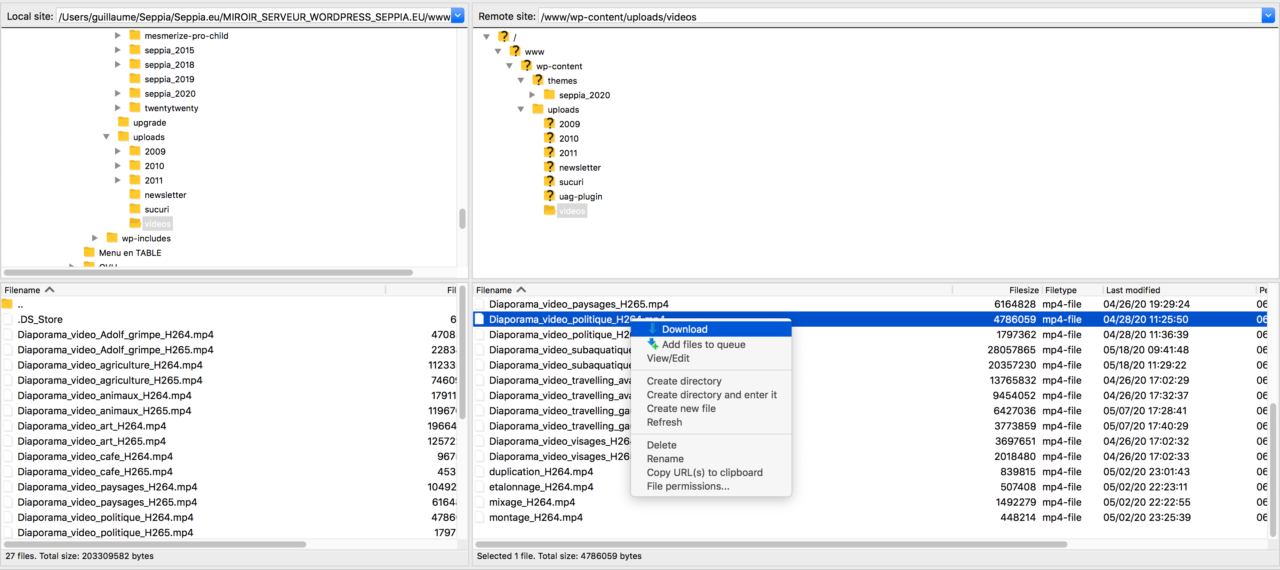This screenshot has width=1280, height=570.
Task: Choose Copy URL(s) to clipboard
Action: click(x=704, y=472)
